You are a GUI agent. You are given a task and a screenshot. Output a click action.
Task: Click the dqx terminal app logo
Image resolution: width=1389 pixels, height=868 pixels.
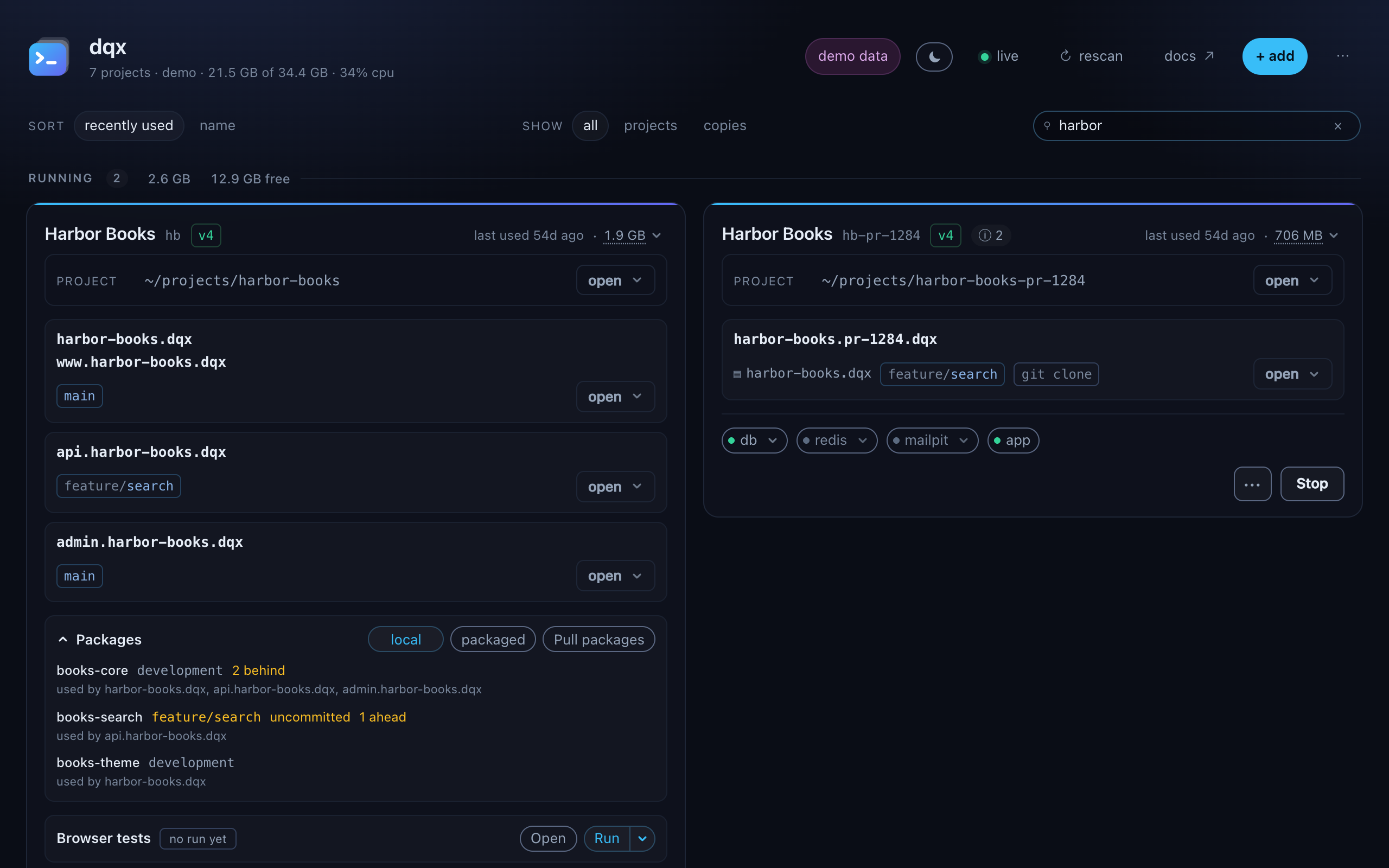49,57
